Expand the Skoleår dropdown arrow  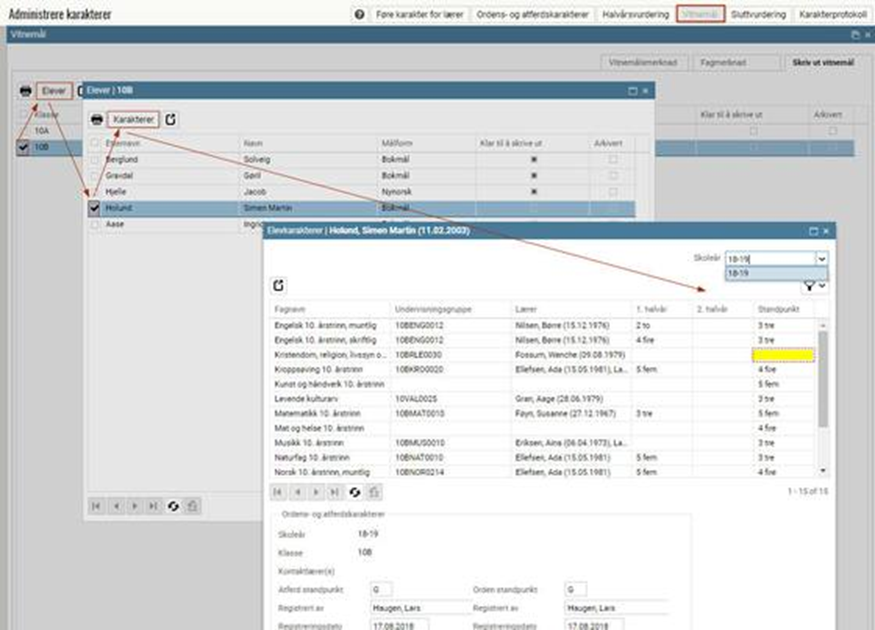(822, 258)
